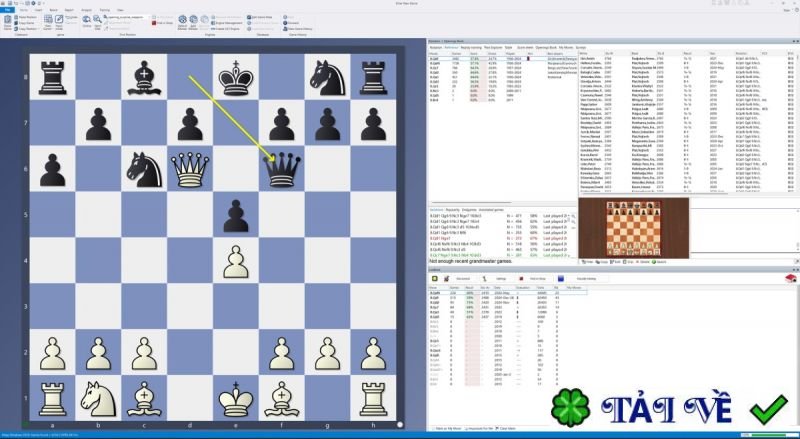This screenshot has height=439, width=800.
Task: Open the Endgames tab above variations list
Action: click(x=469, y=210)
